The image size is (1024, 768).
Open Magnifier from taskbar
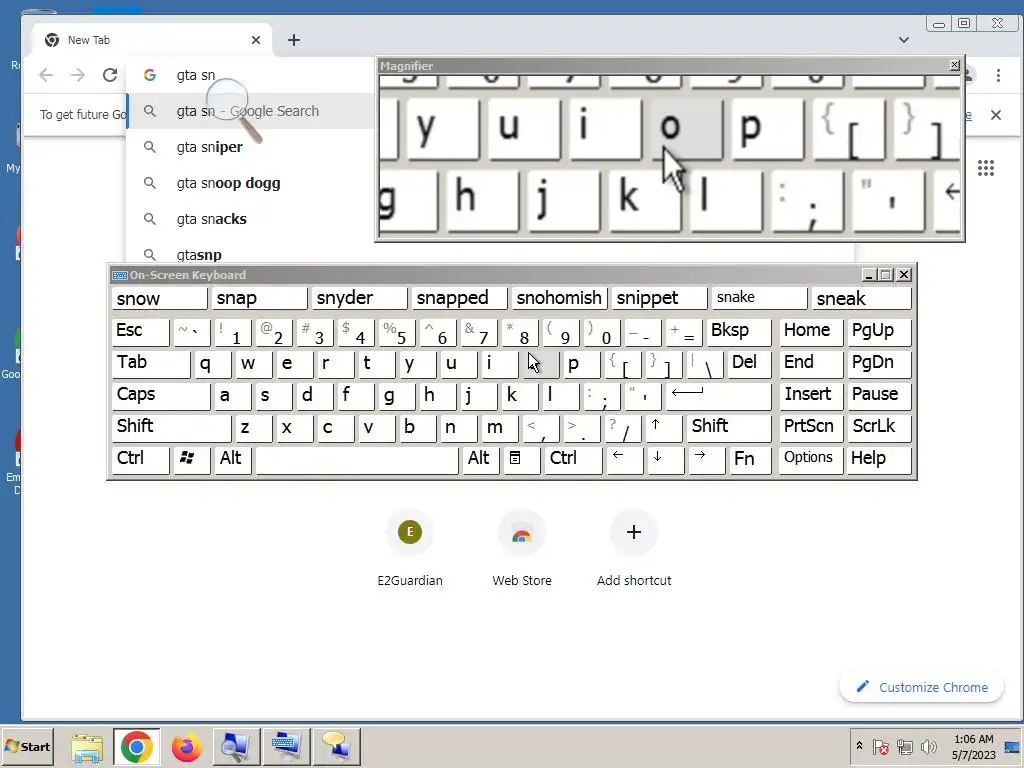236,747
